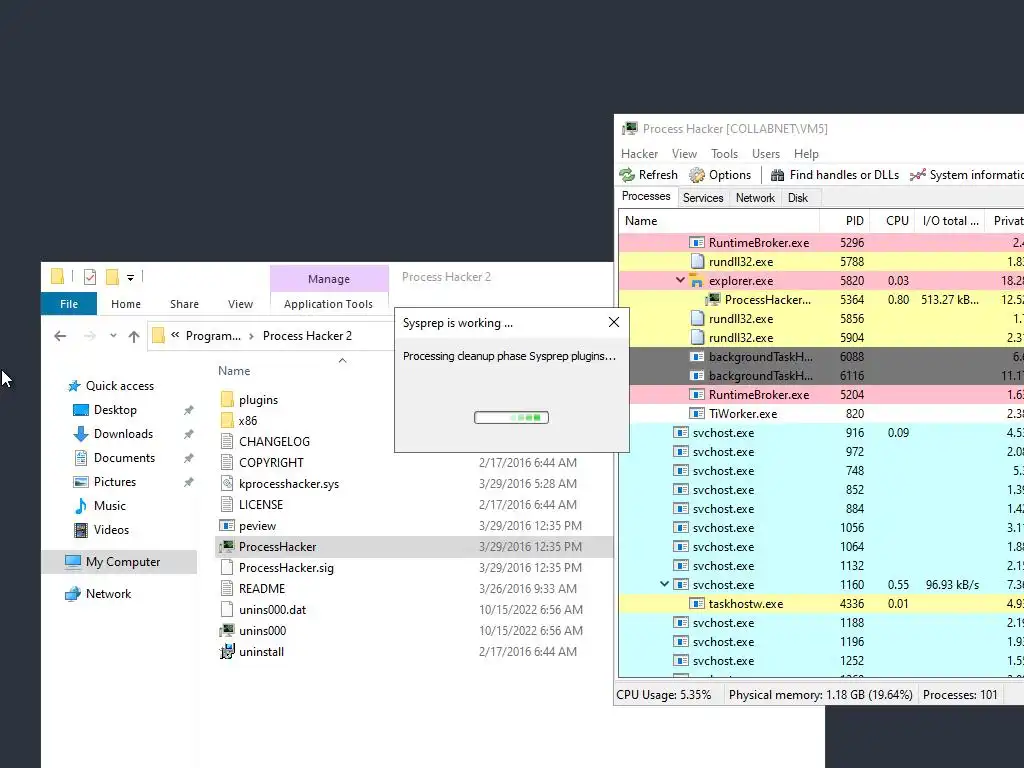Select My Computer in navigation pane

(120, 562)
